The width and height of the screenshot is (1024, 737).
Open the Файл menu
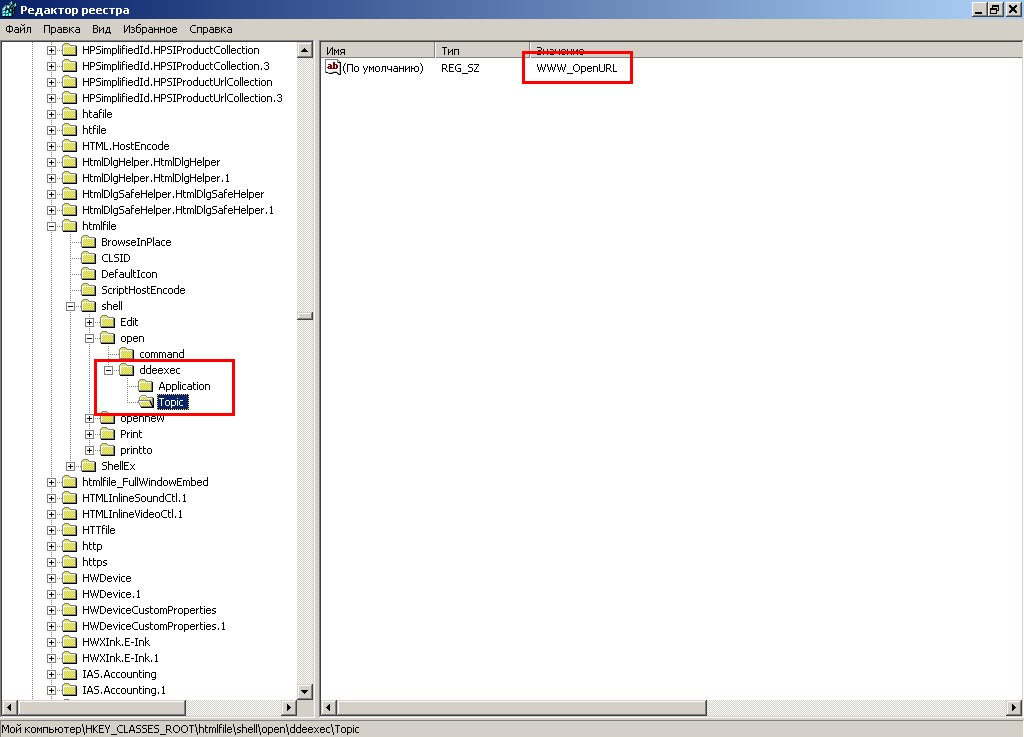[x=18, y=29]
